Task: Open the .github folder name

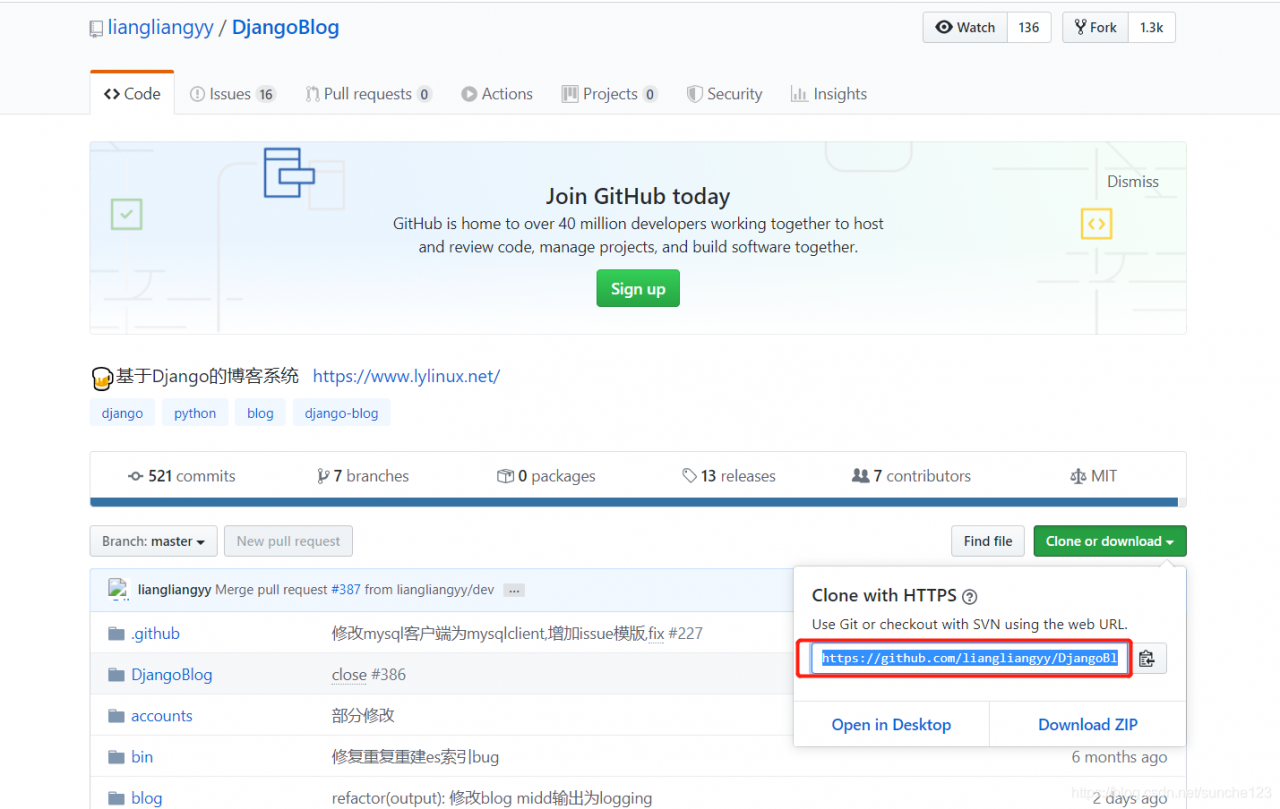Action: pyautogui.click(x=155, y=633)
